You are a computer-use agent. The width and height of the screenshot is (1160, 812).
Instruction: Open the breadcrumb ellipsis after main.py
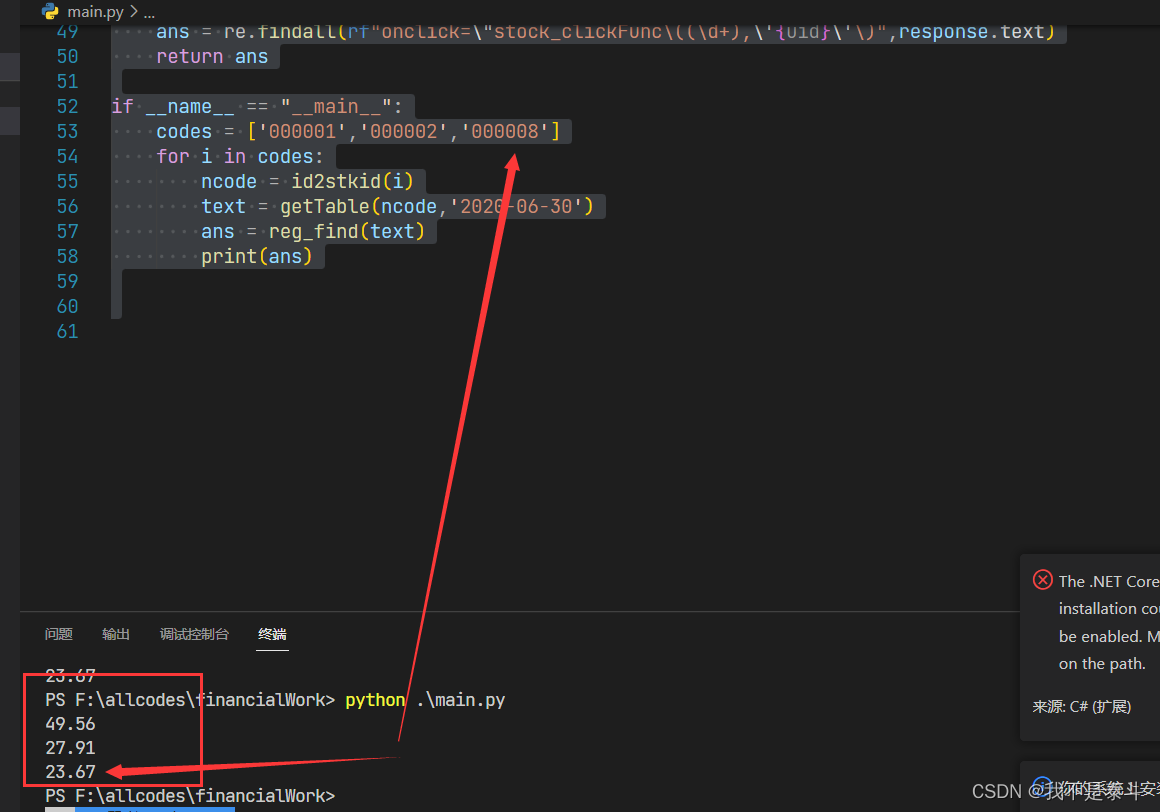[149, 12]
